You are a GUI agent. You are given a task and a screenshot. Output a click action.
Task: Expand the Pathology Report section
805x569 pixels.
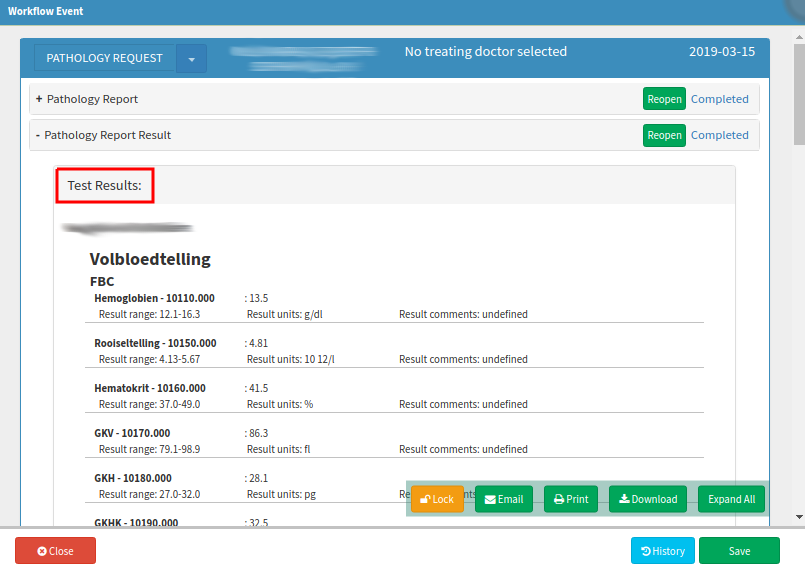coord(86,100)
